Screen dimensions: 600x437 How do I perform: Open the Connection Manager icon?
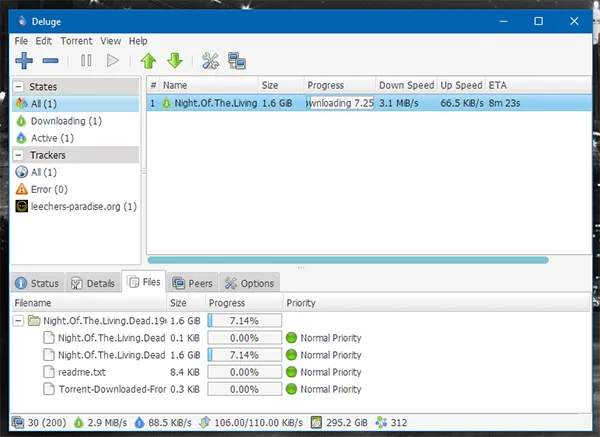pyautogui.click(x=237, y=60)
